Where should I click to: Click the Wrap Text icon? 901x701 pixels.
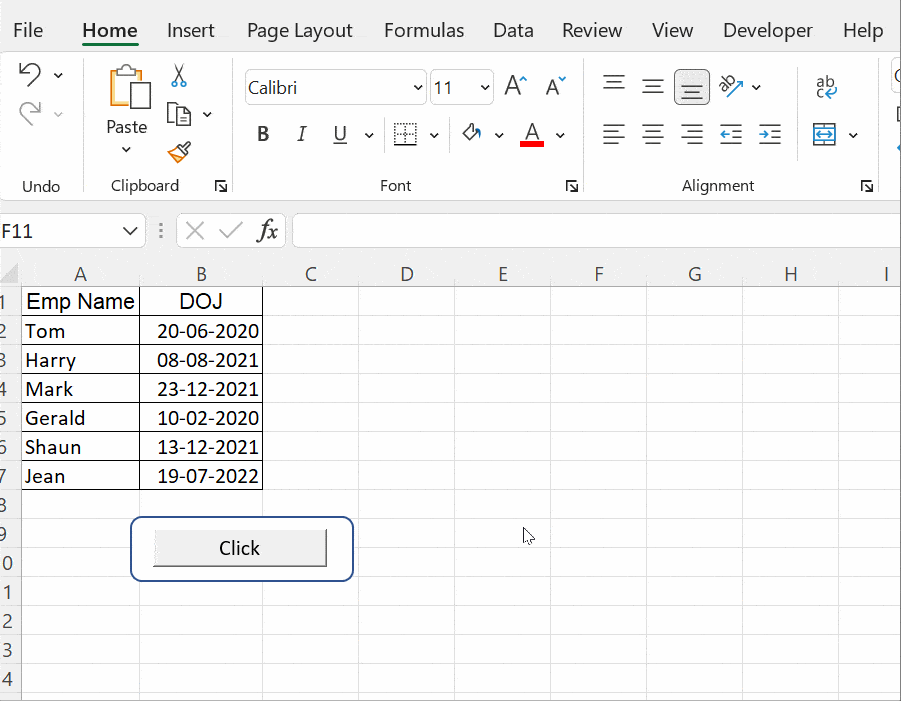tap(826, 87)
